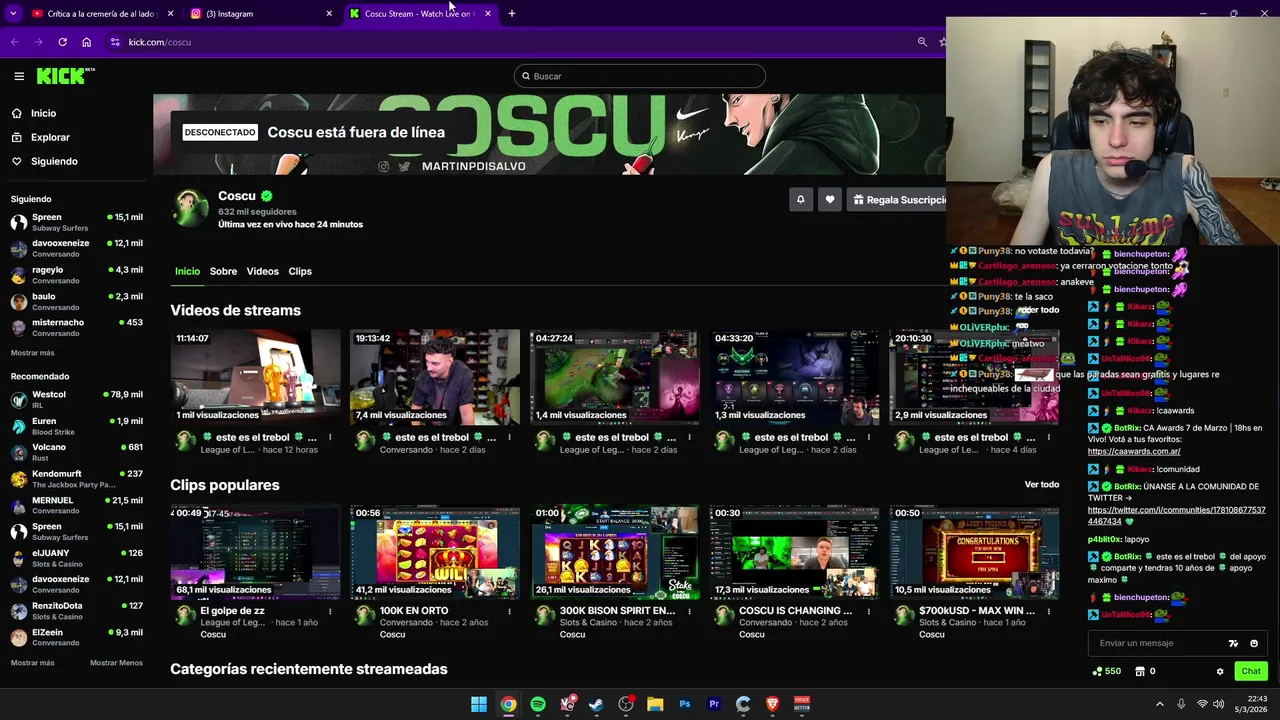Click Ver todo next to Clips populares
The width and height of the screenshot is (1280, 720).
tap(1041, 484)
